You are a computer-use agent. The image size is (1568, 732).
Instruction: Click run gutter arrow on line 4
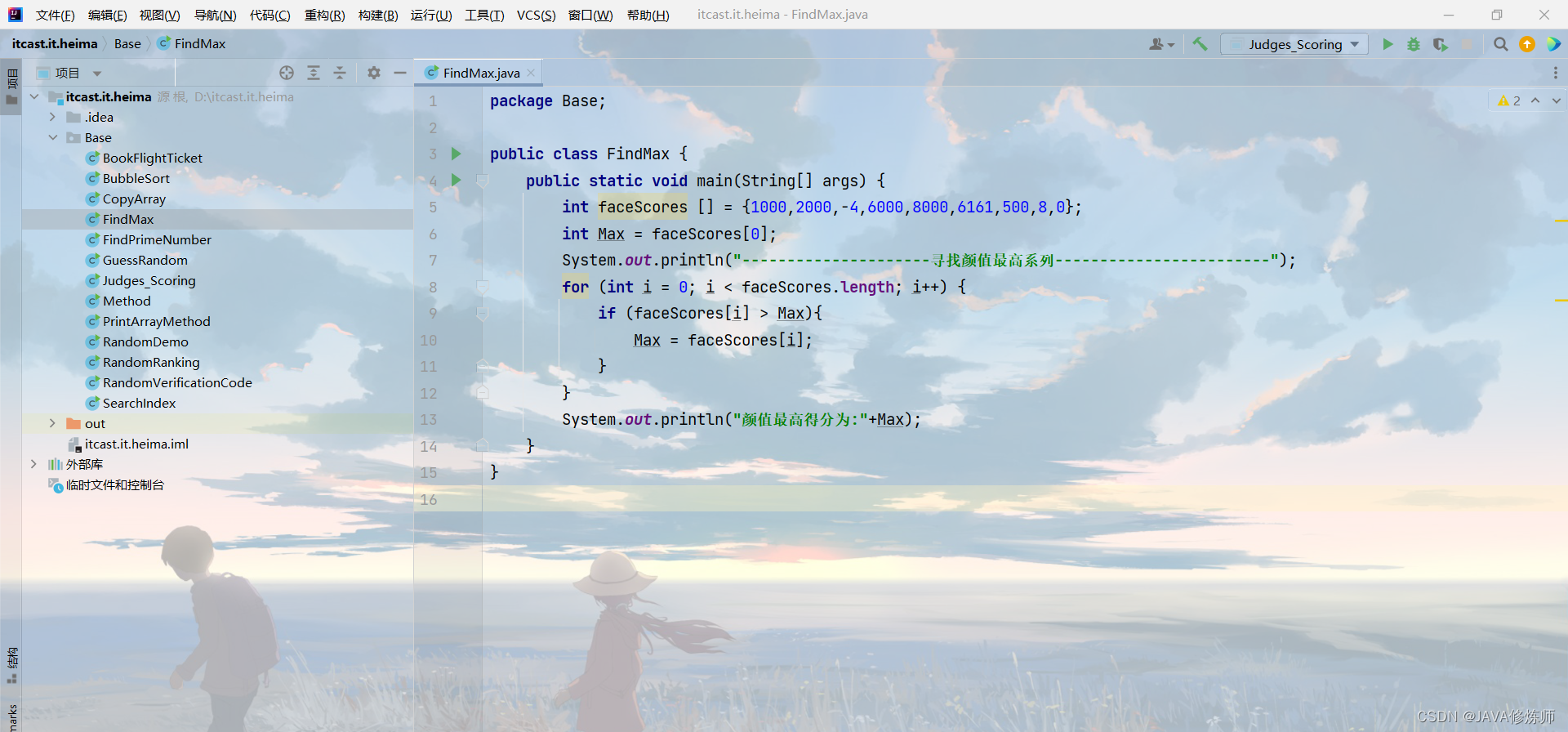457,180
